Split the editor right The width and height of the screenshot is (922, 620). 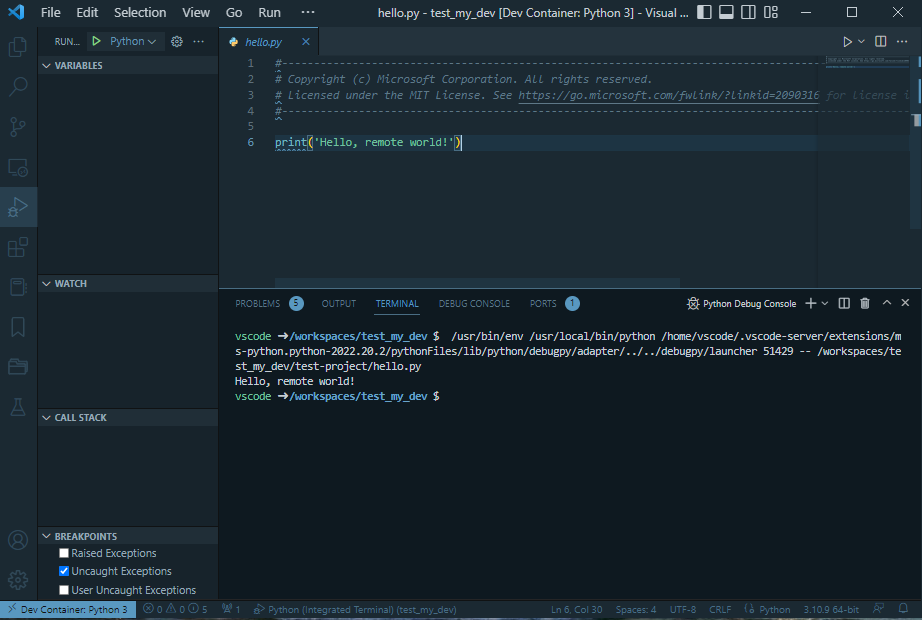point(880,41)
